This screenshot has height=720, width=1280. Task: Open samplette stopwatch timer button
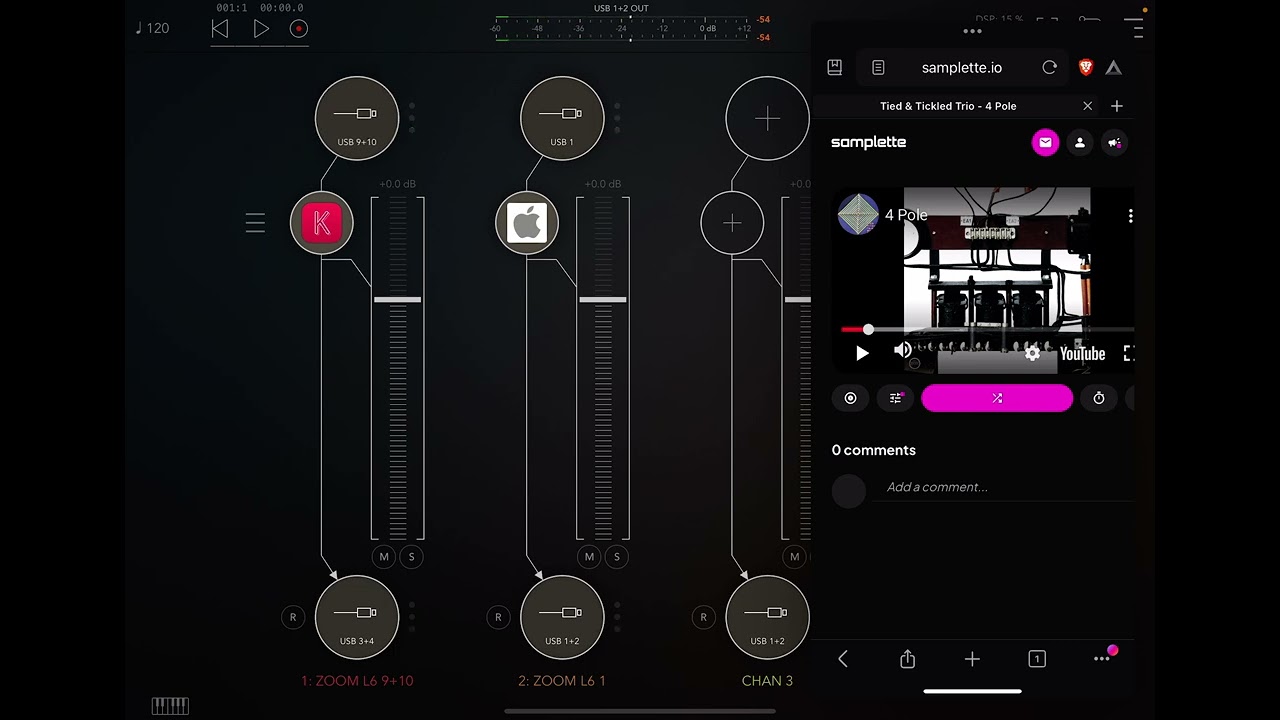coord(1099,398)
